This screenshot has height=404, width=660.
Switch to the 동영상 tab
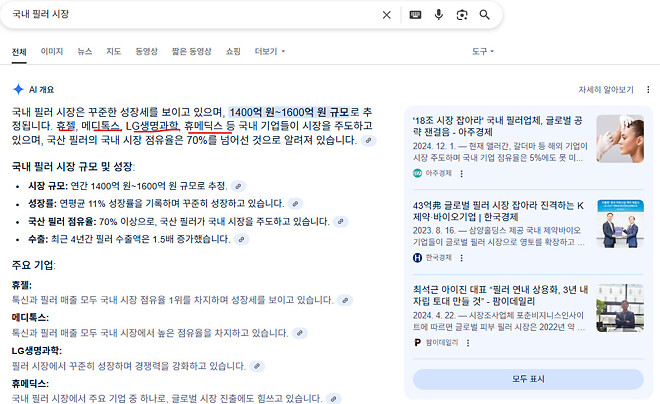(x=146, y=51)
